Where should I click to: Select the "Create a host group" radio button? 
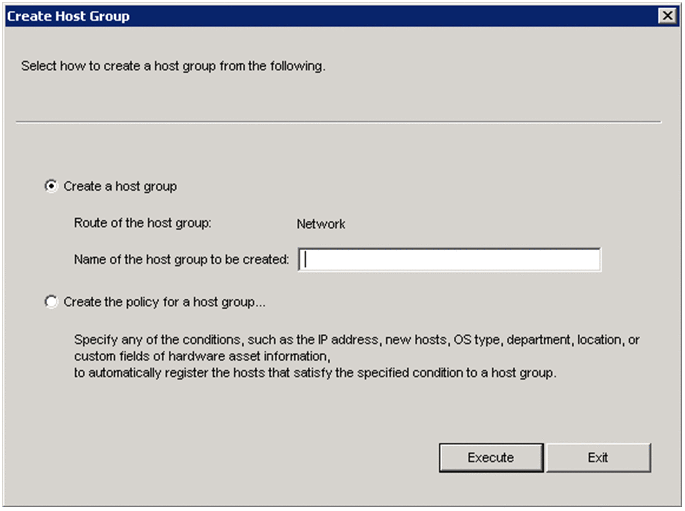click(x=51, y=186)
